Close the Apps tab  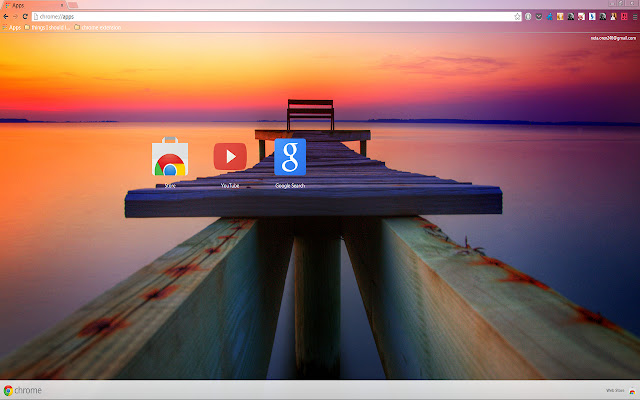coord(62,5)
